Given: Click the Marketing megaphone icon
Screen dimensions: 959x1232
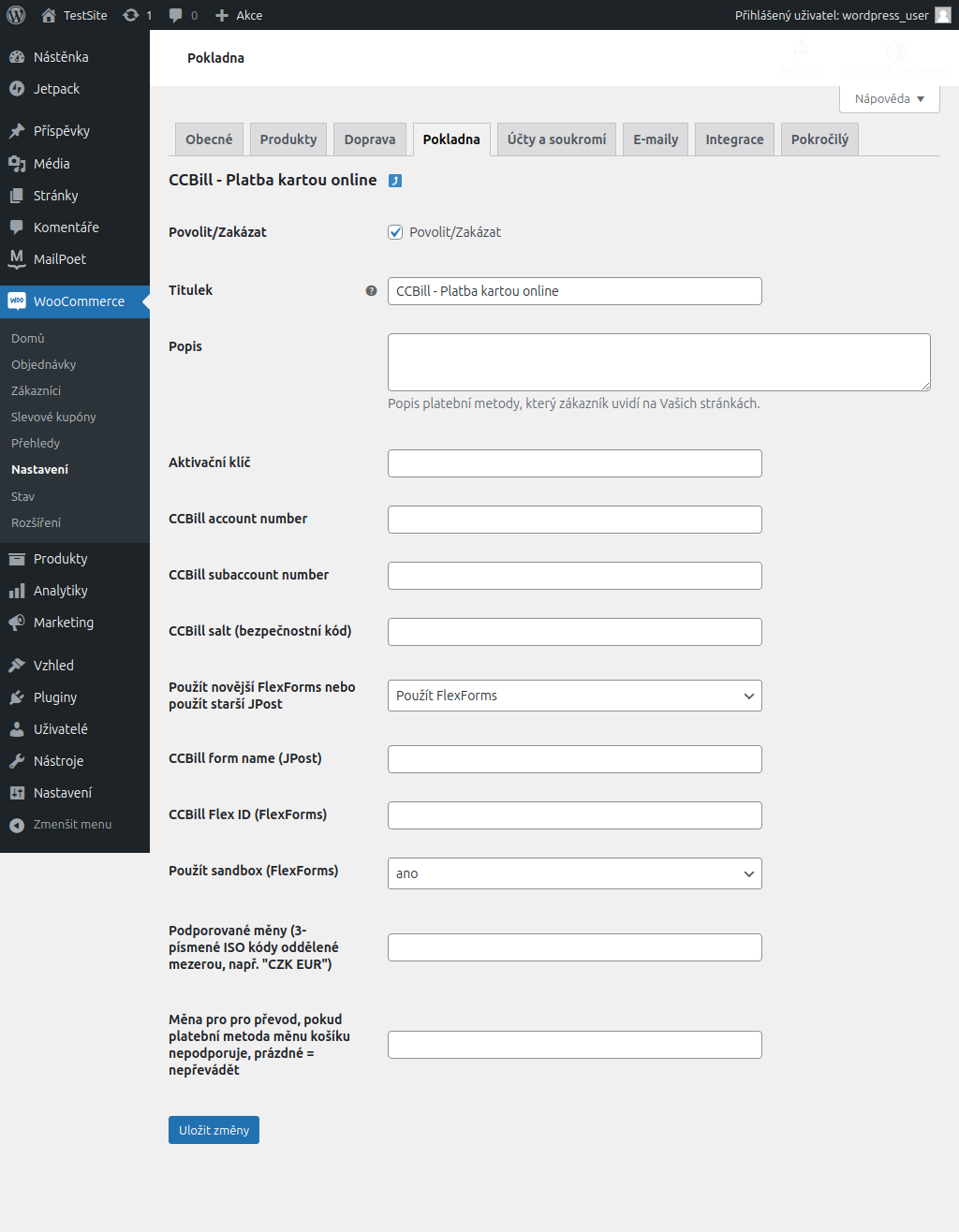Looking at the screenshot, I should pos(17,623).
